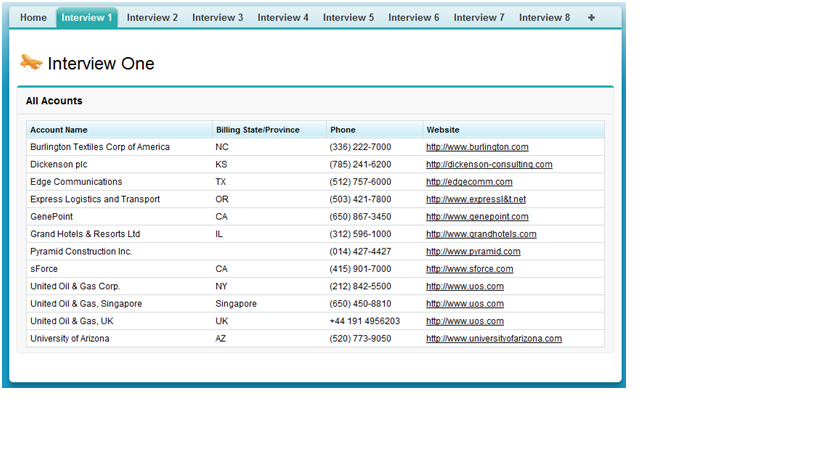Select the phone number (503) 421-7800
This screenshot has height=460, width=819.
click(360, 199)
